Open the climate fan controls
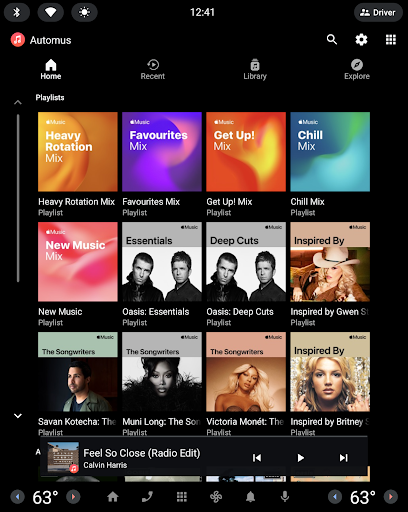This screenshot has width=408, height=512. coord(216,497)
